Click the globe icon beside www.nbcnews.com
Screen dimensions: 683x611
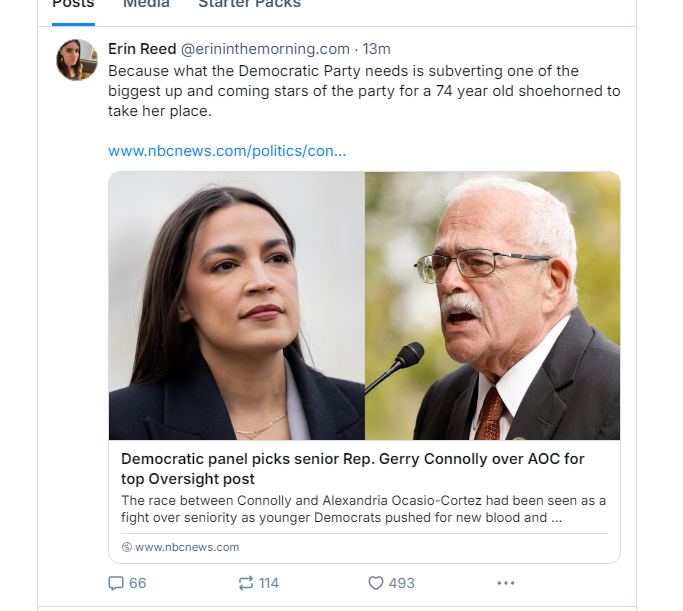tap(127, 547)
